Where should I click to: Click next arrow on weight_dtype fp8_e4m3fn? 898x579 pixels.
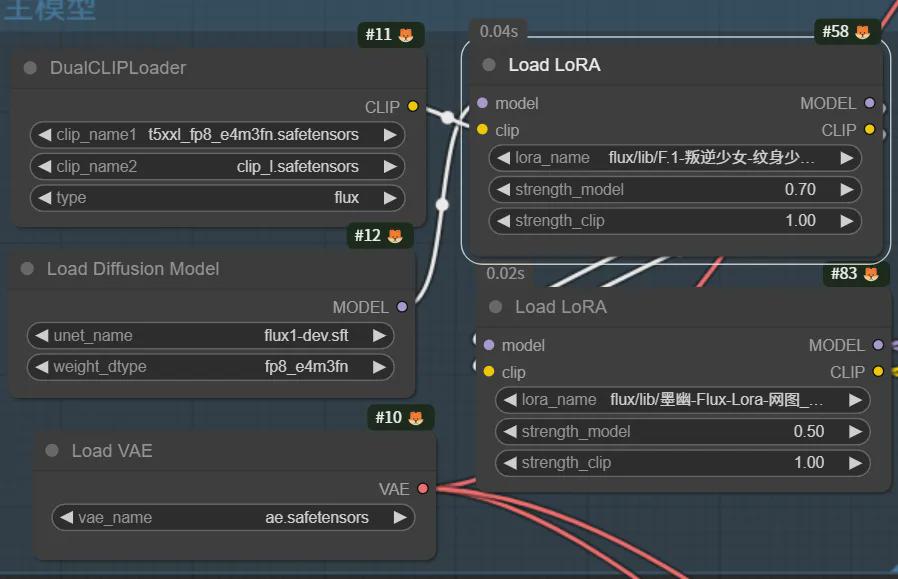pyautogui.click(x=379, y=367)
